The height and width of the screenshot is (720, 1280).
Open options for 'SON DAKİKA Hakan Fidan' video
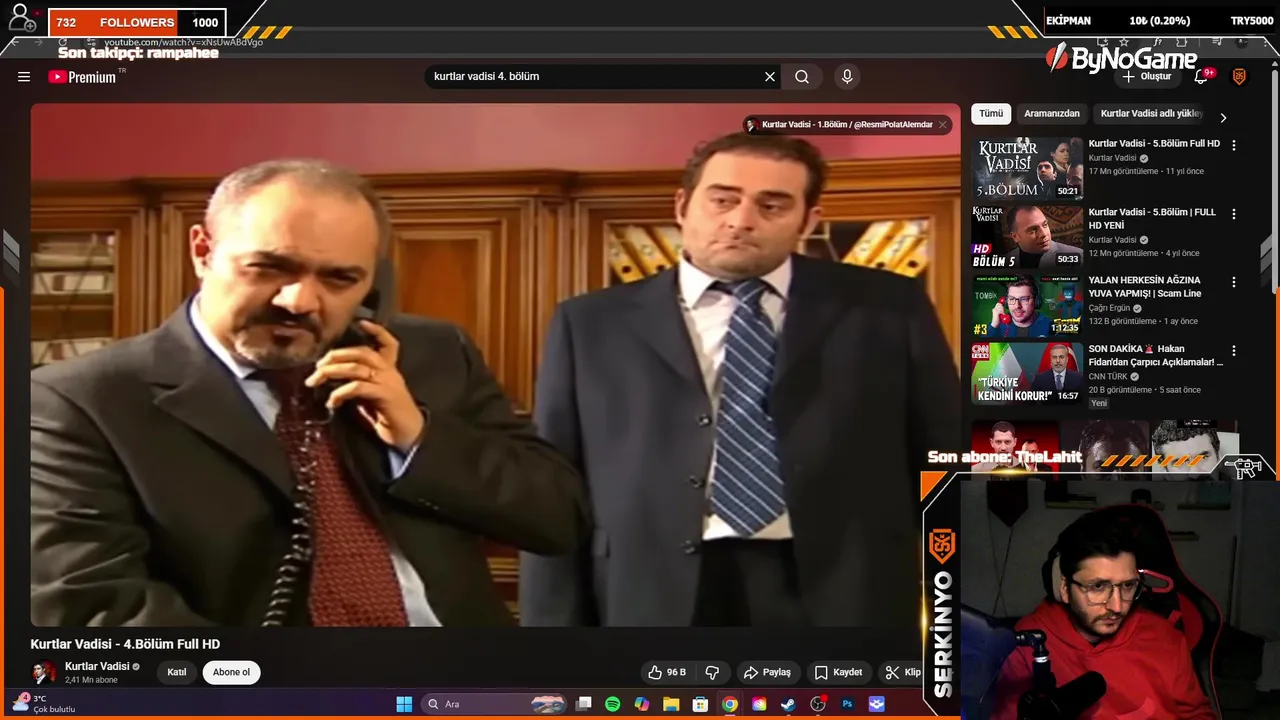1233,351
